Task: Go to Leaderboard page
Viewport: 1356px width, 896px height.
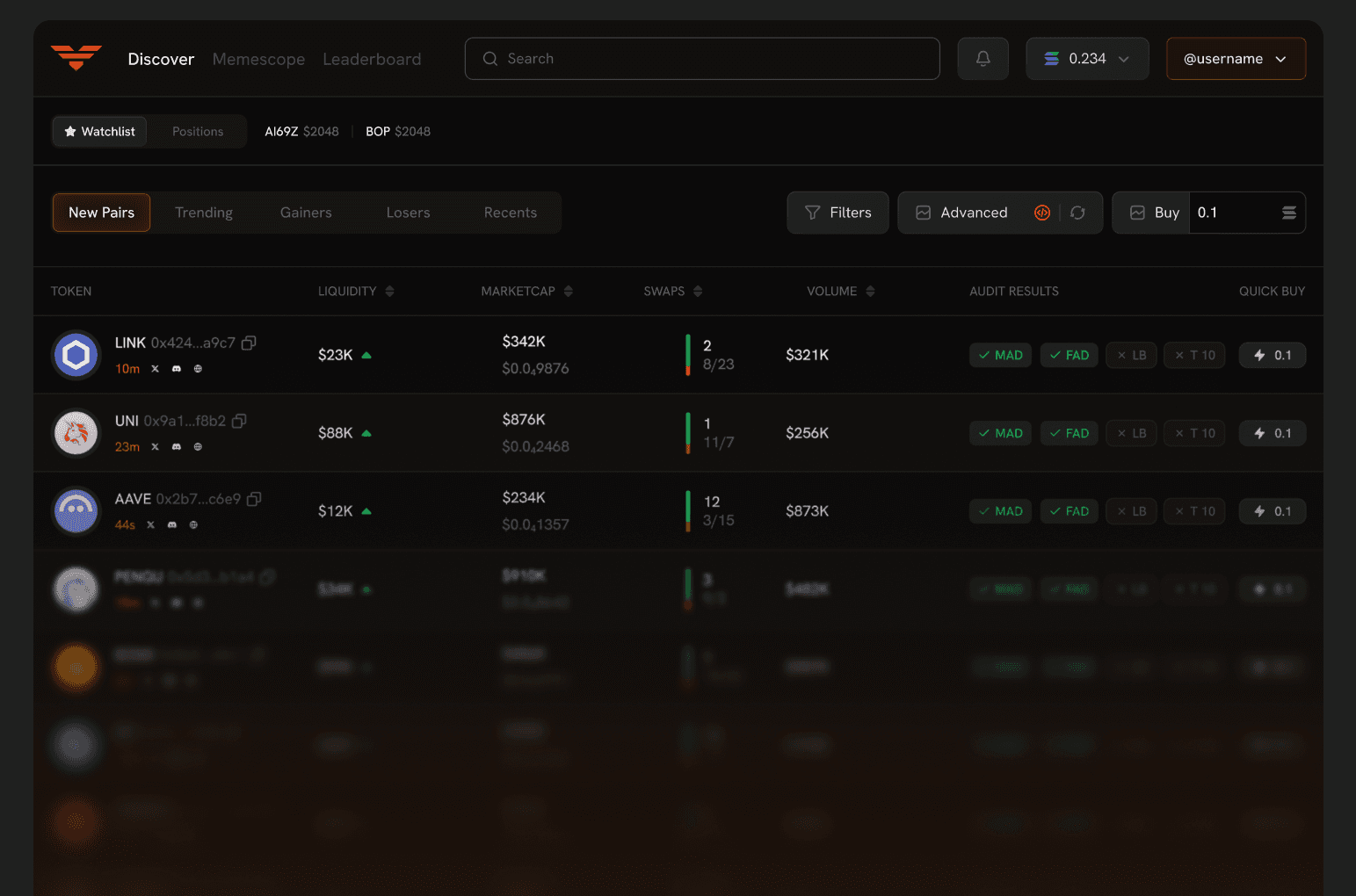Action: pyautogui.click(x=372, y=59)
